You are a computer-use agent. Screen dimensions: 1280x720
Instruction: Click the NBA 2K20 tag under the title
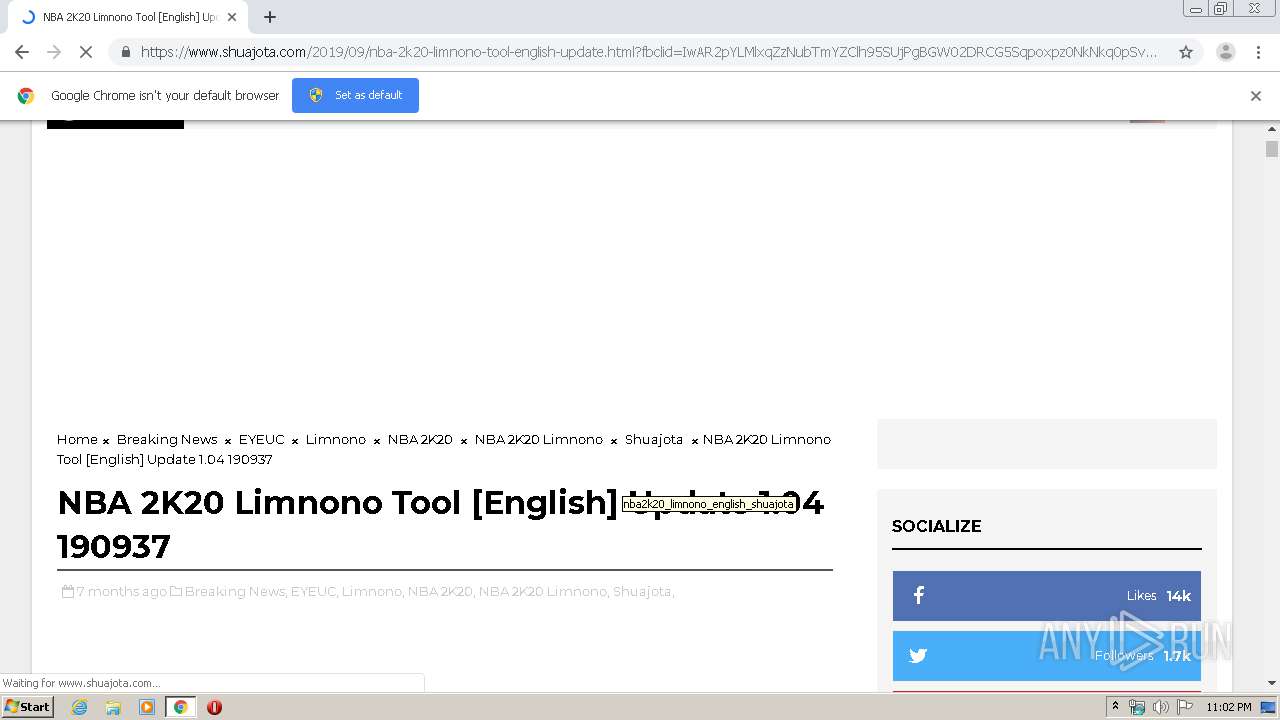440,591
